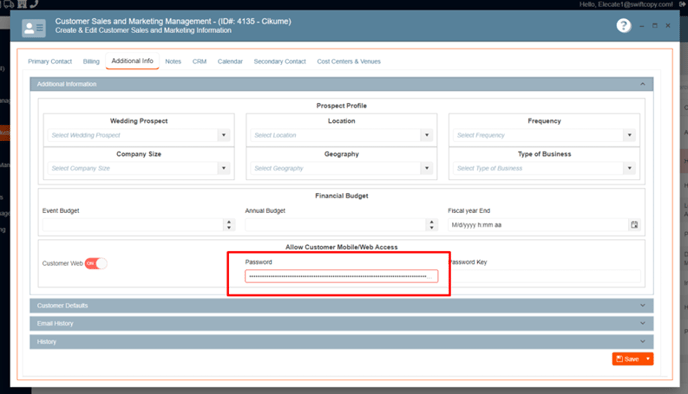
Task: Open the Company Size dropdown
Action: point(224,168)
